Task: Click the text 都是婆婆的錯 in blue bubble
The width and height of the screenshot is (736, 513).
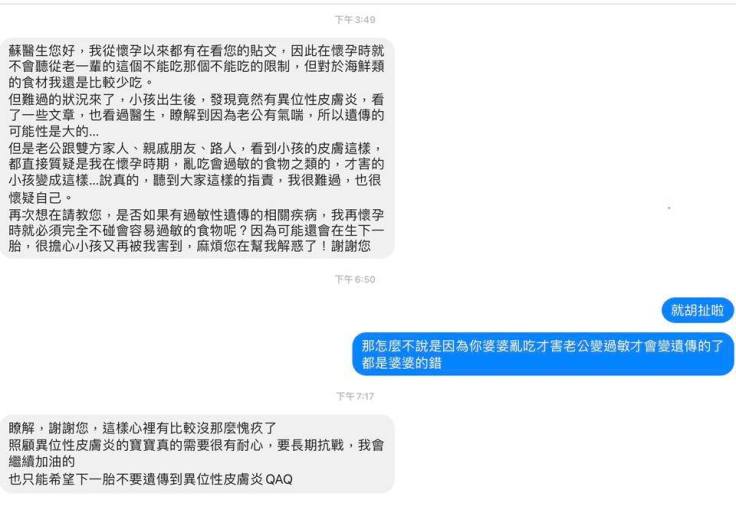Action: (x=401, y=363)
